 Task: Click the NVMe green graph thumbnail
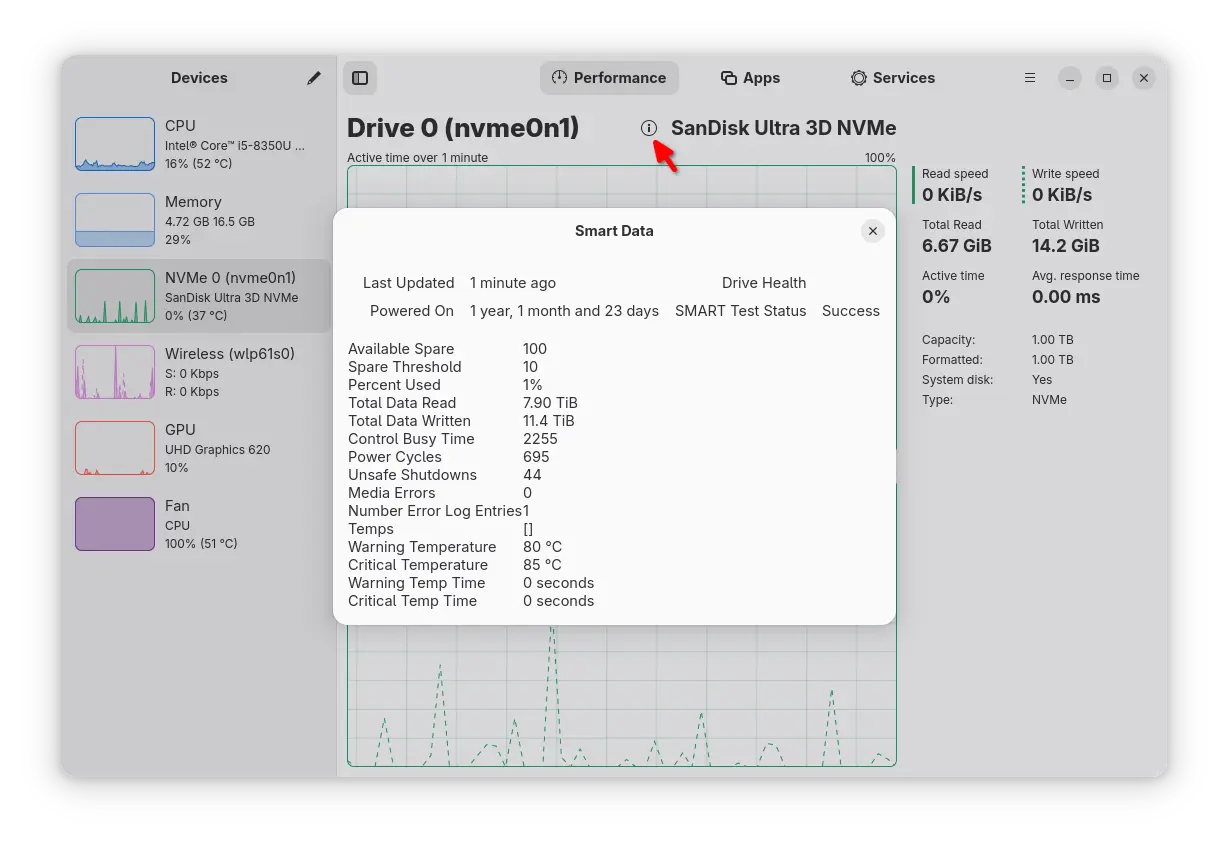115,296
